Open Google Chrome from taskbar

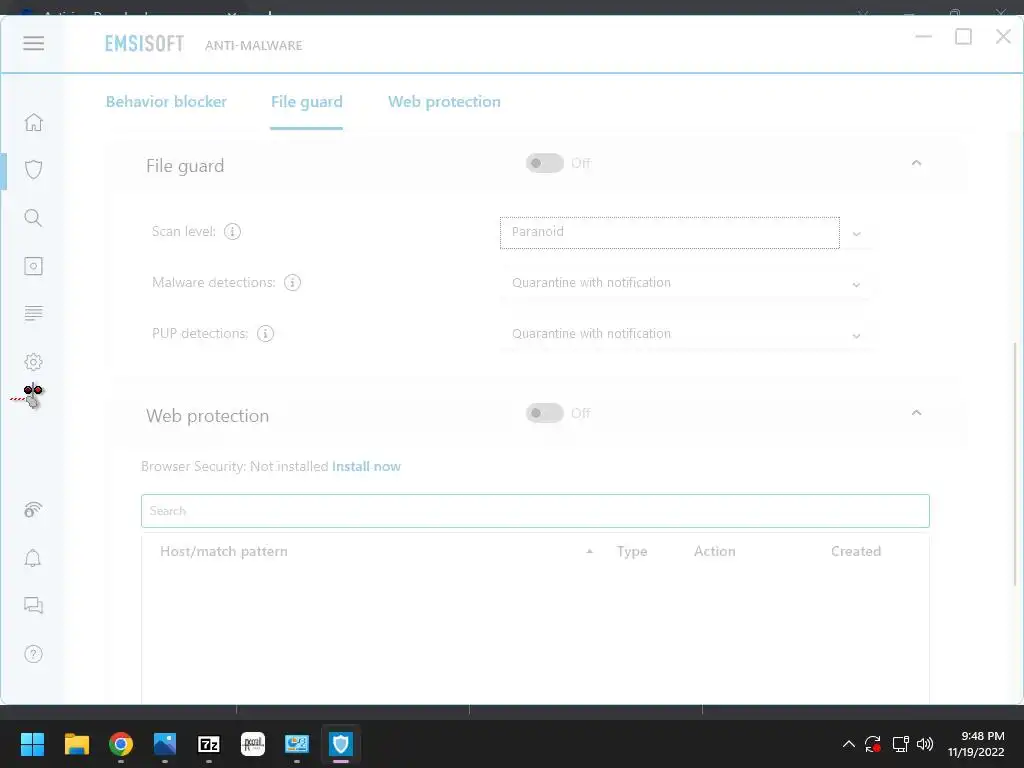pyautogui.click(x=121, y=744)
